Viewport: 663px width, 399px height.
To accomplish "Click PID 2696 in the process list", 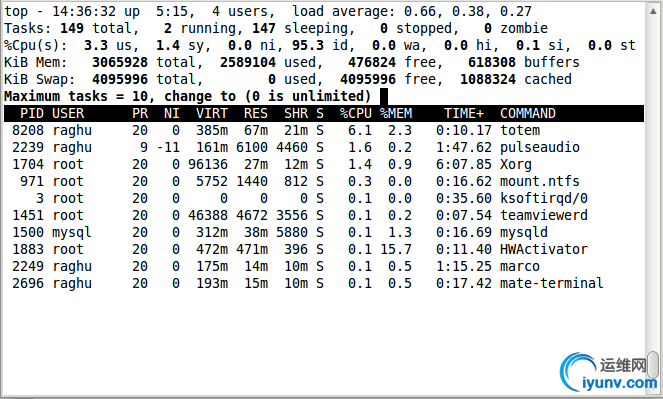I will pyautogui.click(x=28, y=283).
